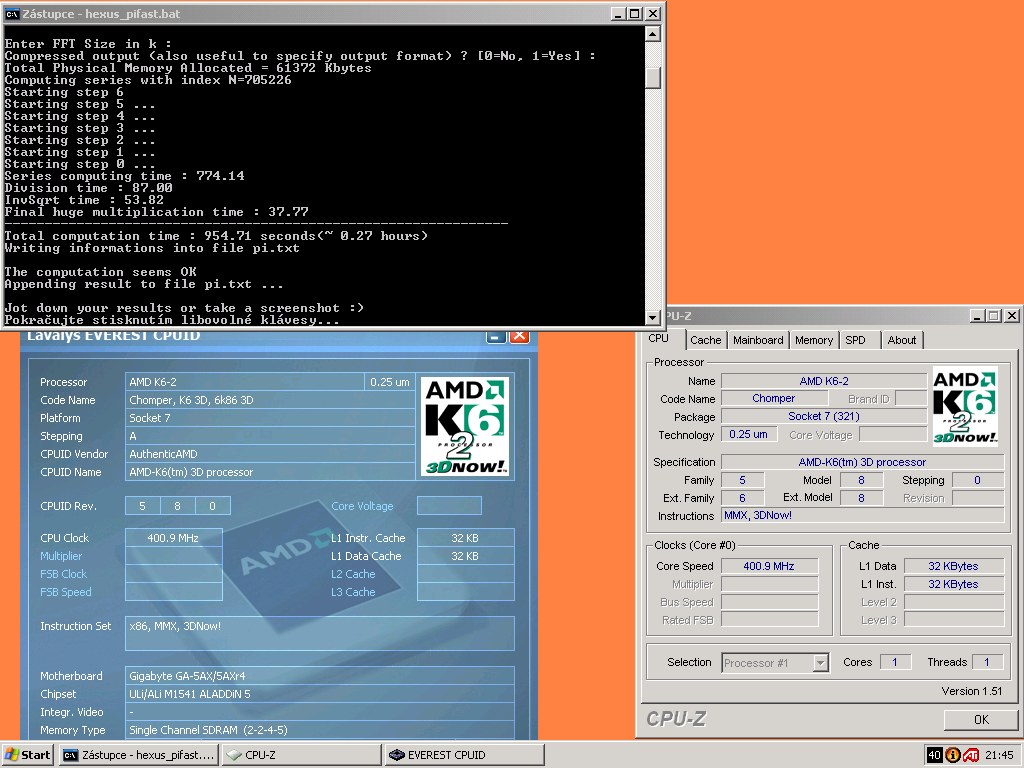Image resolution: width=1024 pixels, height=768 pixels.
Task: Click the taskbar clock 21:45
Action: 999,755
